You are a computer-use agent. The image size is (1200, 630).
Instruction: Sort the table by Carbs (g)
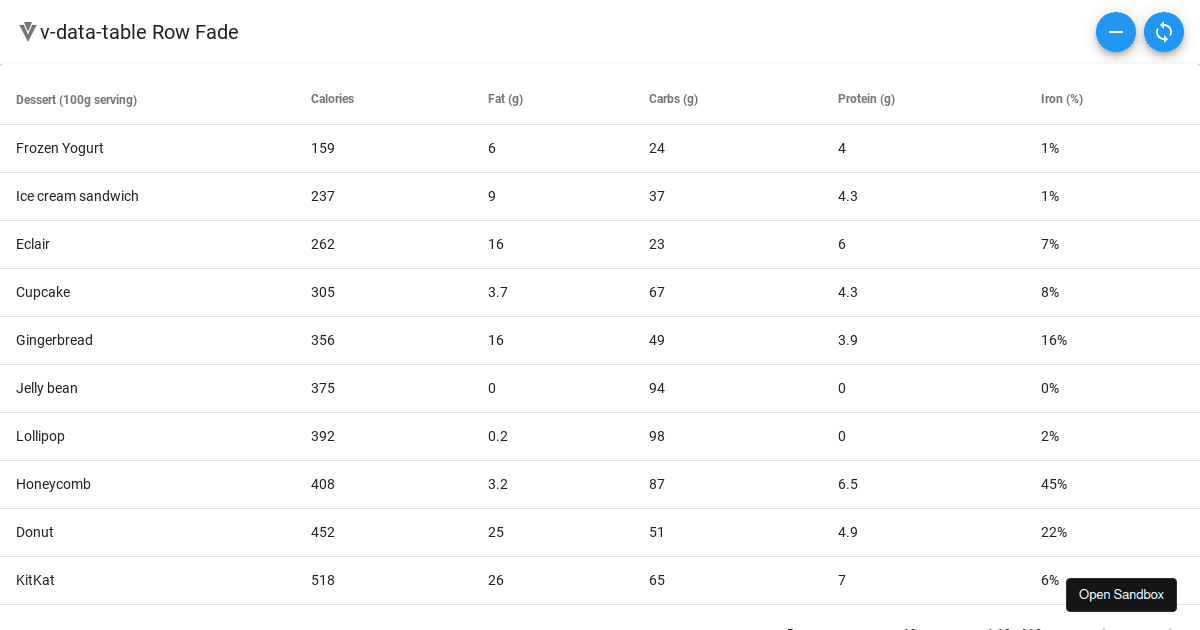coord(673,99)
